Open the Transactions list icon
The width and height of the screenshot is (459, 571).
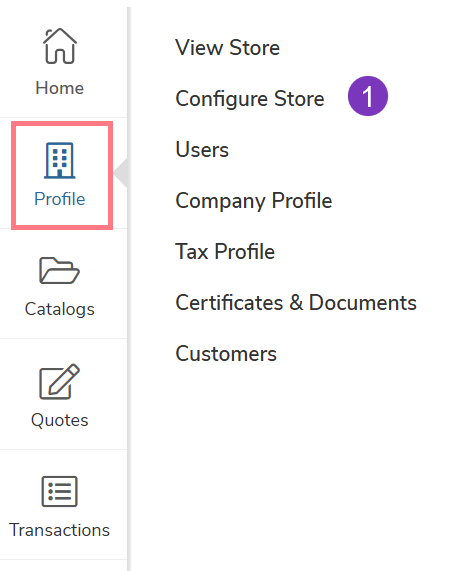click(59, 491)
